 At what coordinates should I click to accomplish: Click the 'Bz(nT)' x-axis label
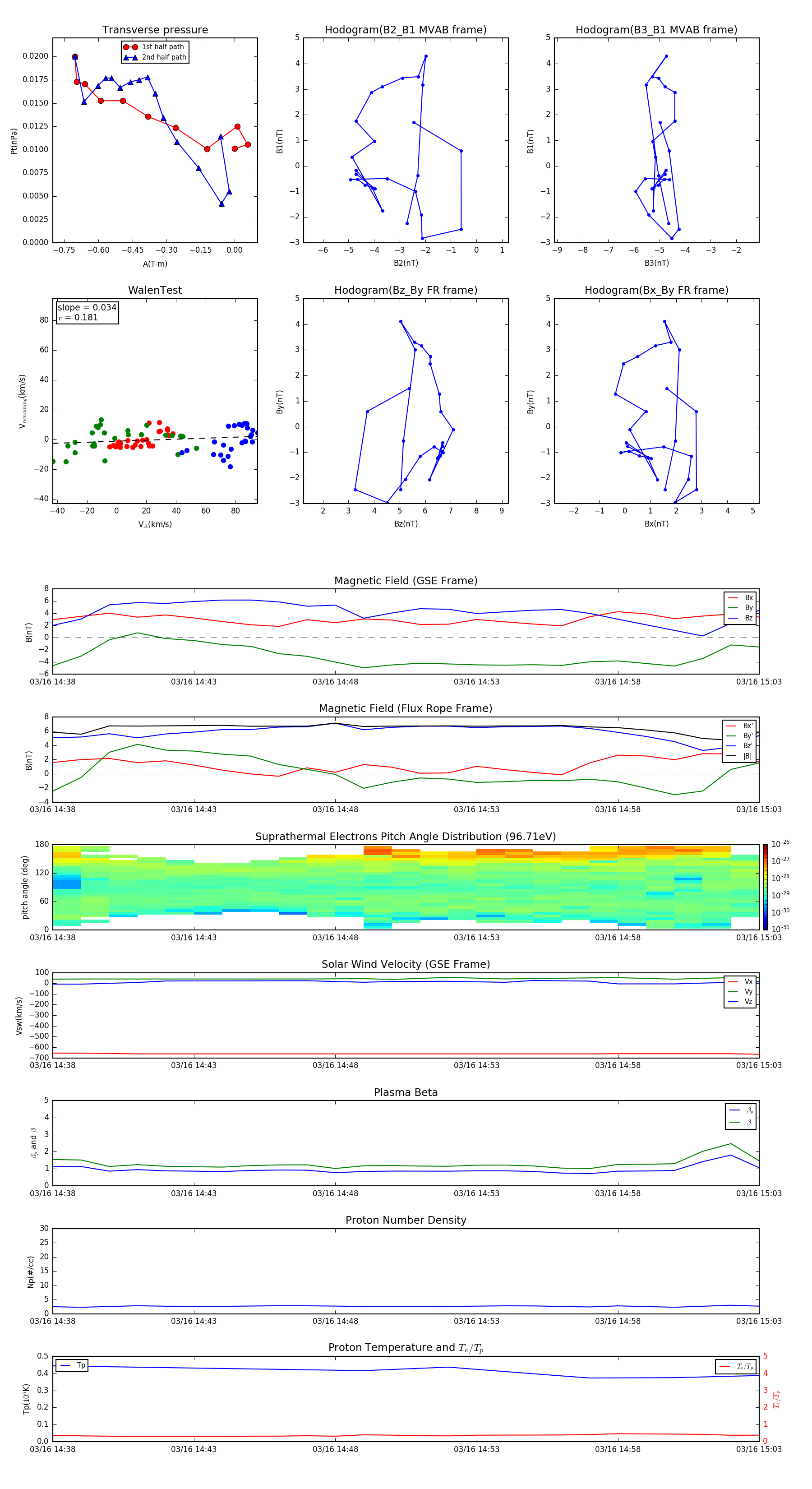coord(406,524)
